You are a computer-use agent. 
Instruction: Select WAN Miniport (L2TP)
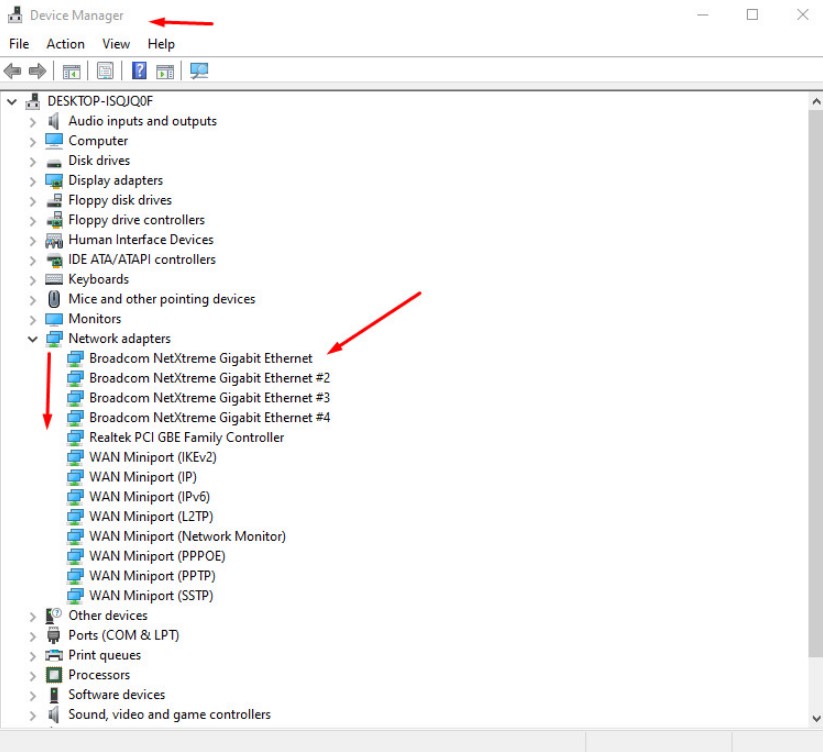tap(151, 516)
